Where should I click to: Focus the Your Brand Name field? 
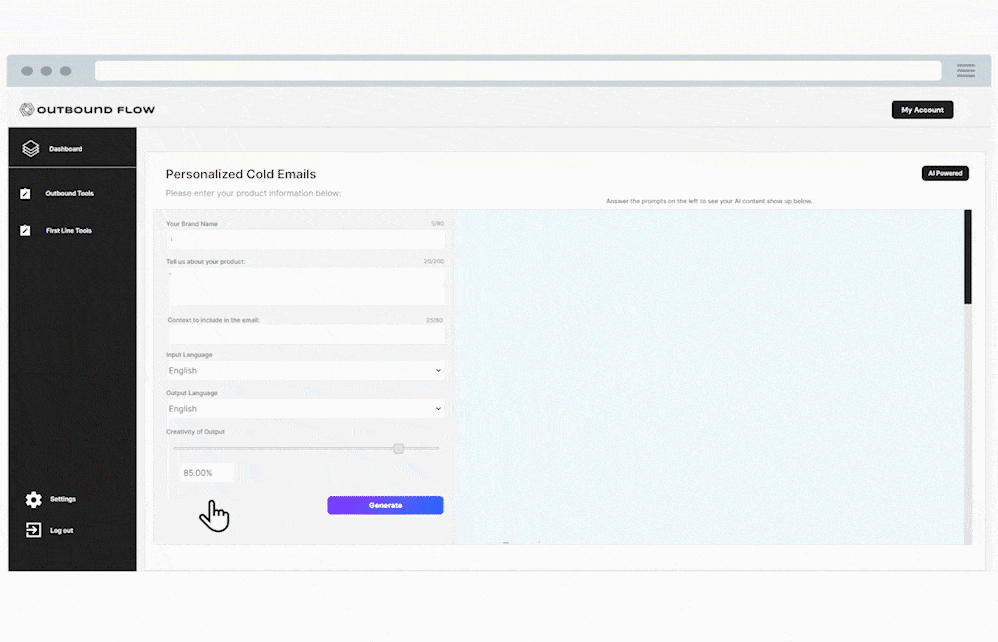pyautogui.click(x=305, y=240)
